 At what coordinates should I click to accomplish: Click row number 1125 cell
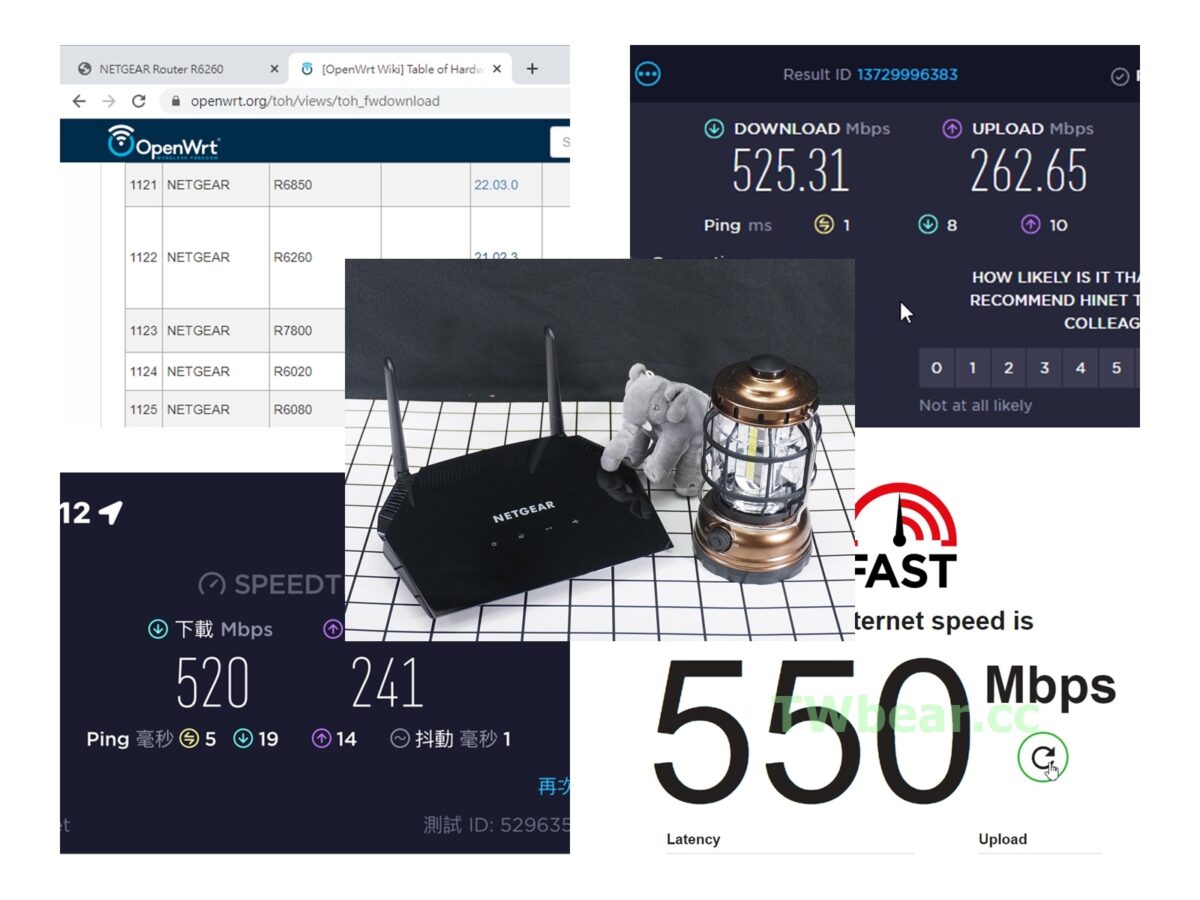point(143,409)
